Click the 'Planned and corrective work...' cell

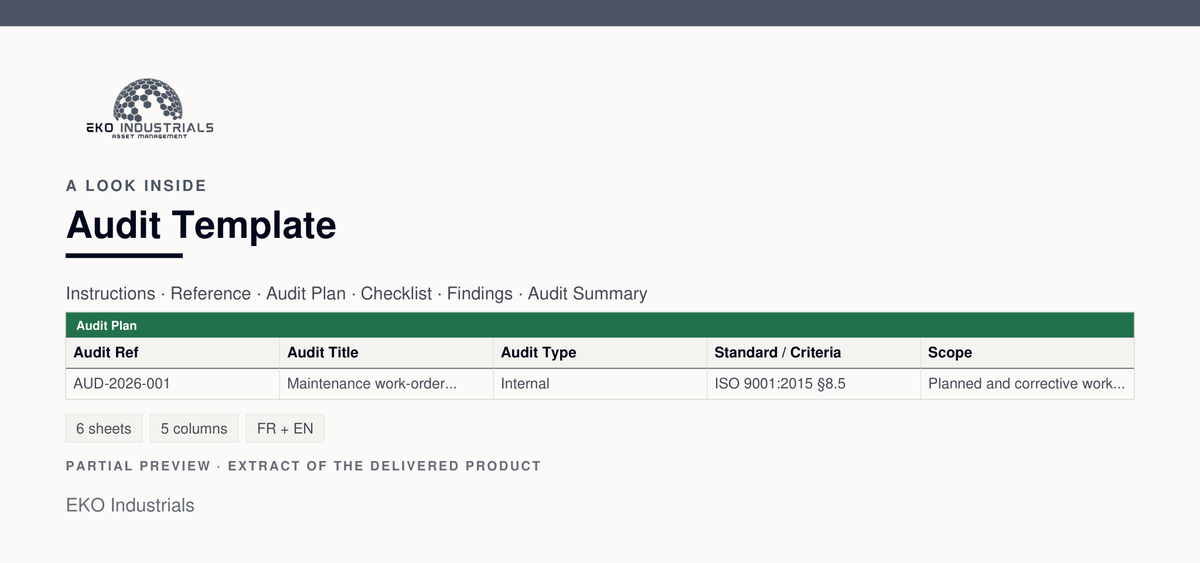pyautogui.click(x=1027, y=383)
